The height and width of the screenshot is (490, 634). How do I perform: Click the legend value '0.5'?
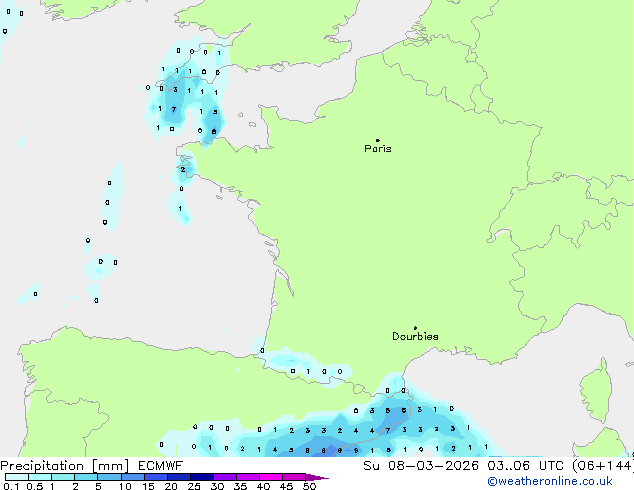pos(34,486)
